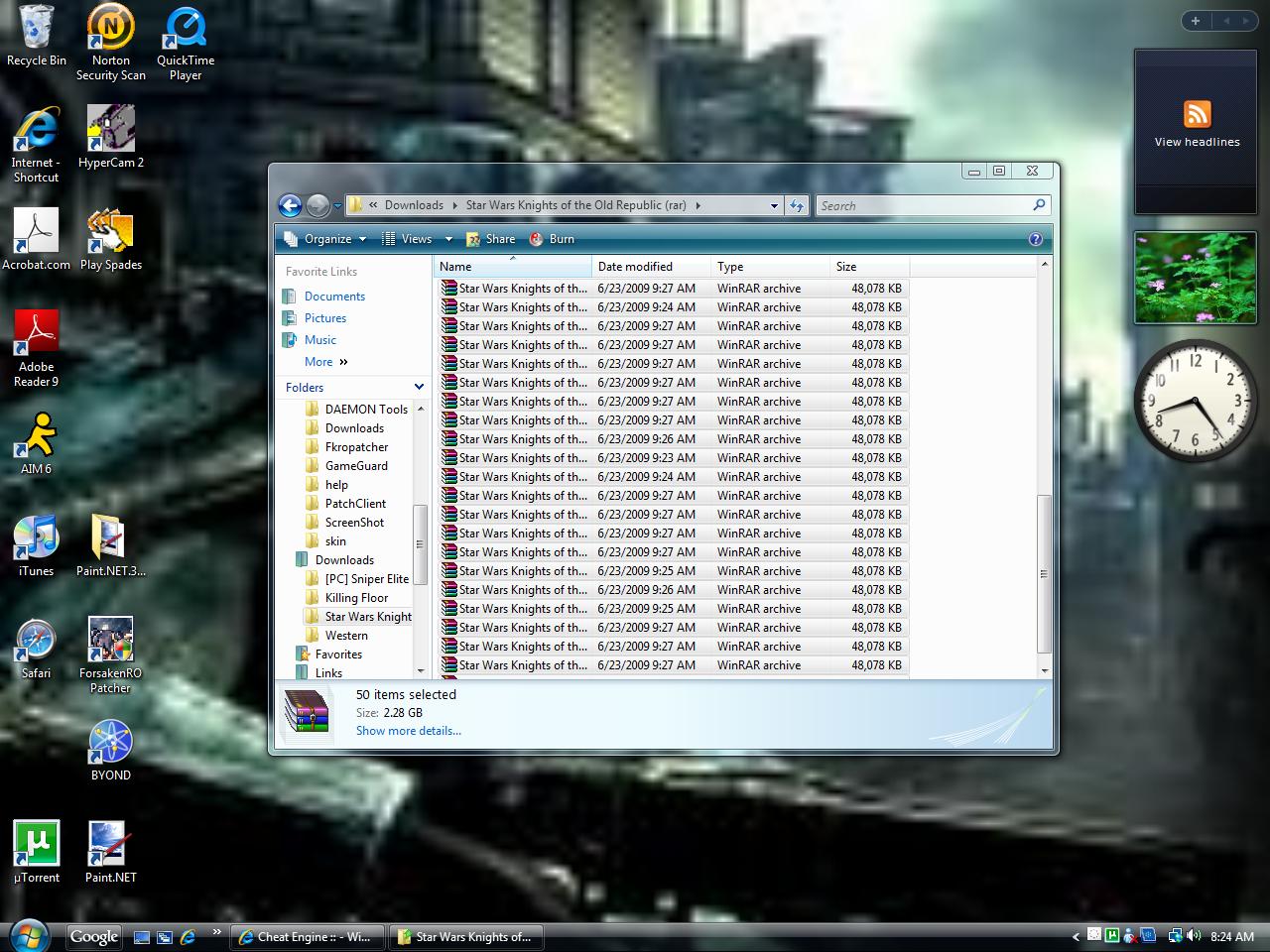This screenshot has height=952, width=1270.
Task: Select the HyperCam 2 desktop icon
Action: pos(111,137)
